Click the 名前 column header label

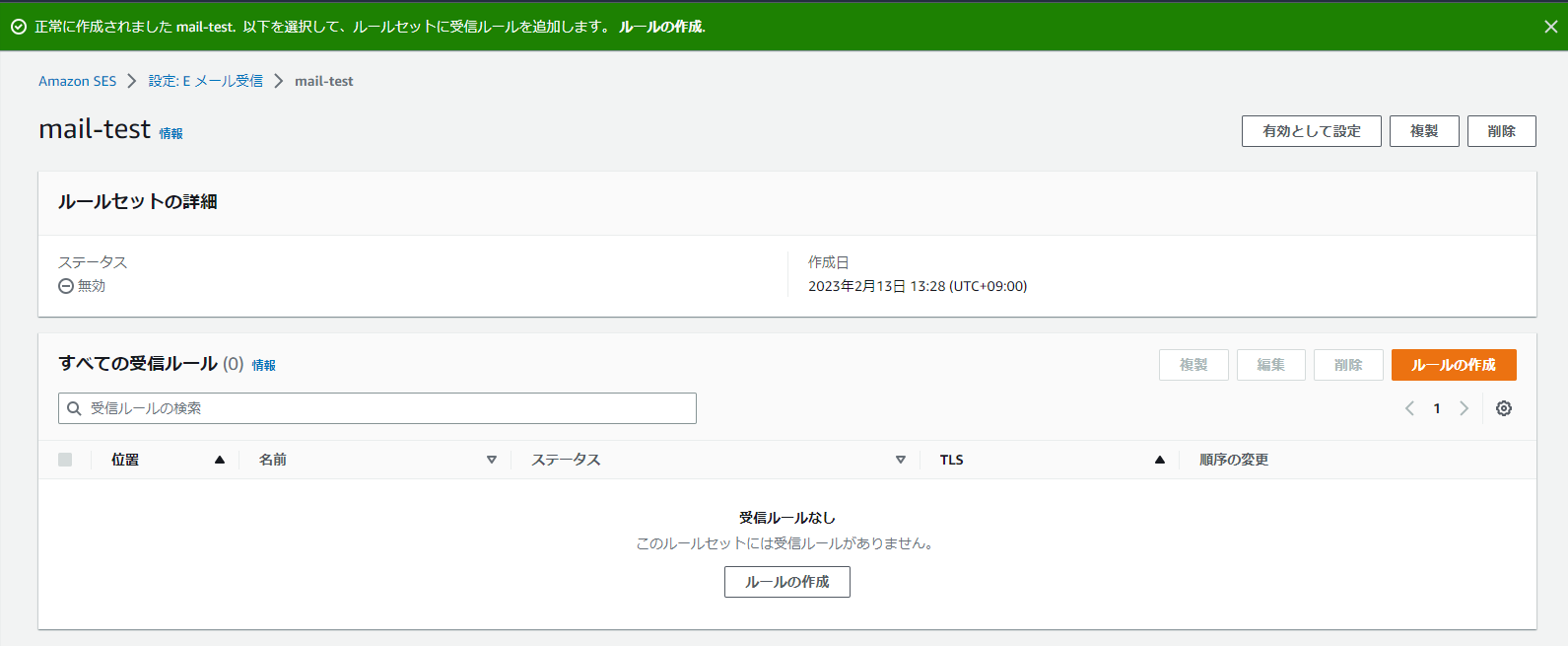point(273,460)
